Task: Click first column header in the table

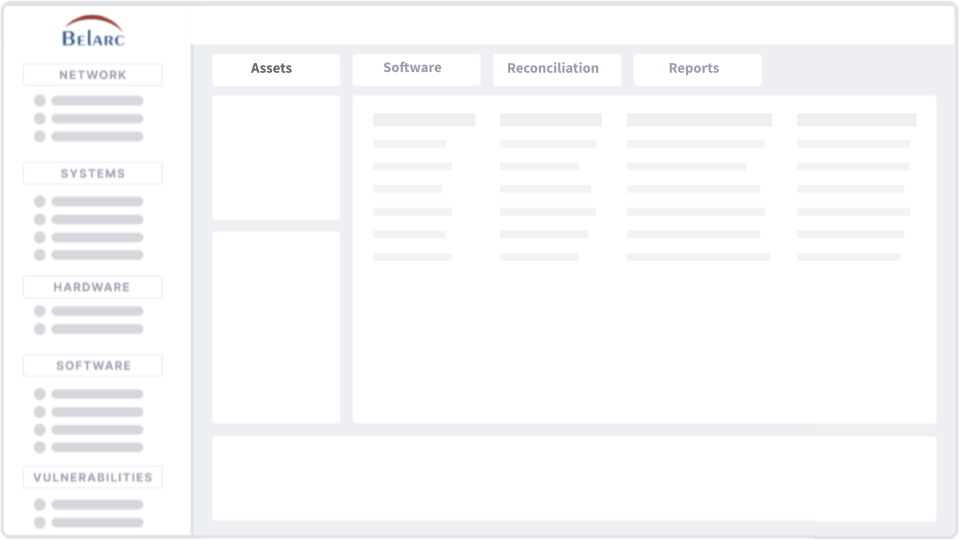Action: tap(424, 120)
